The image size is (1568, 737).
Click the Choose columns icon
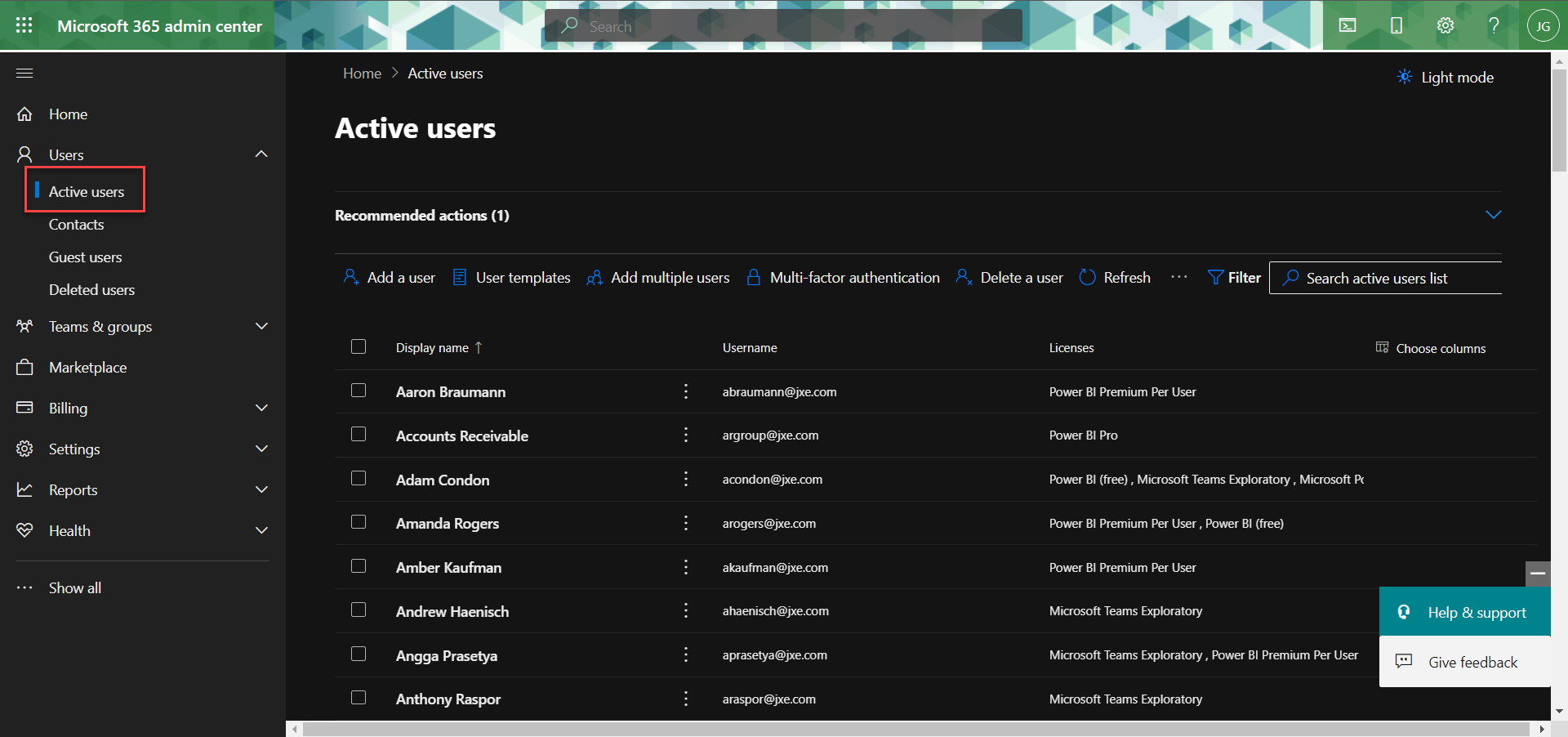pyautogui.click(x=1382, y=347)
